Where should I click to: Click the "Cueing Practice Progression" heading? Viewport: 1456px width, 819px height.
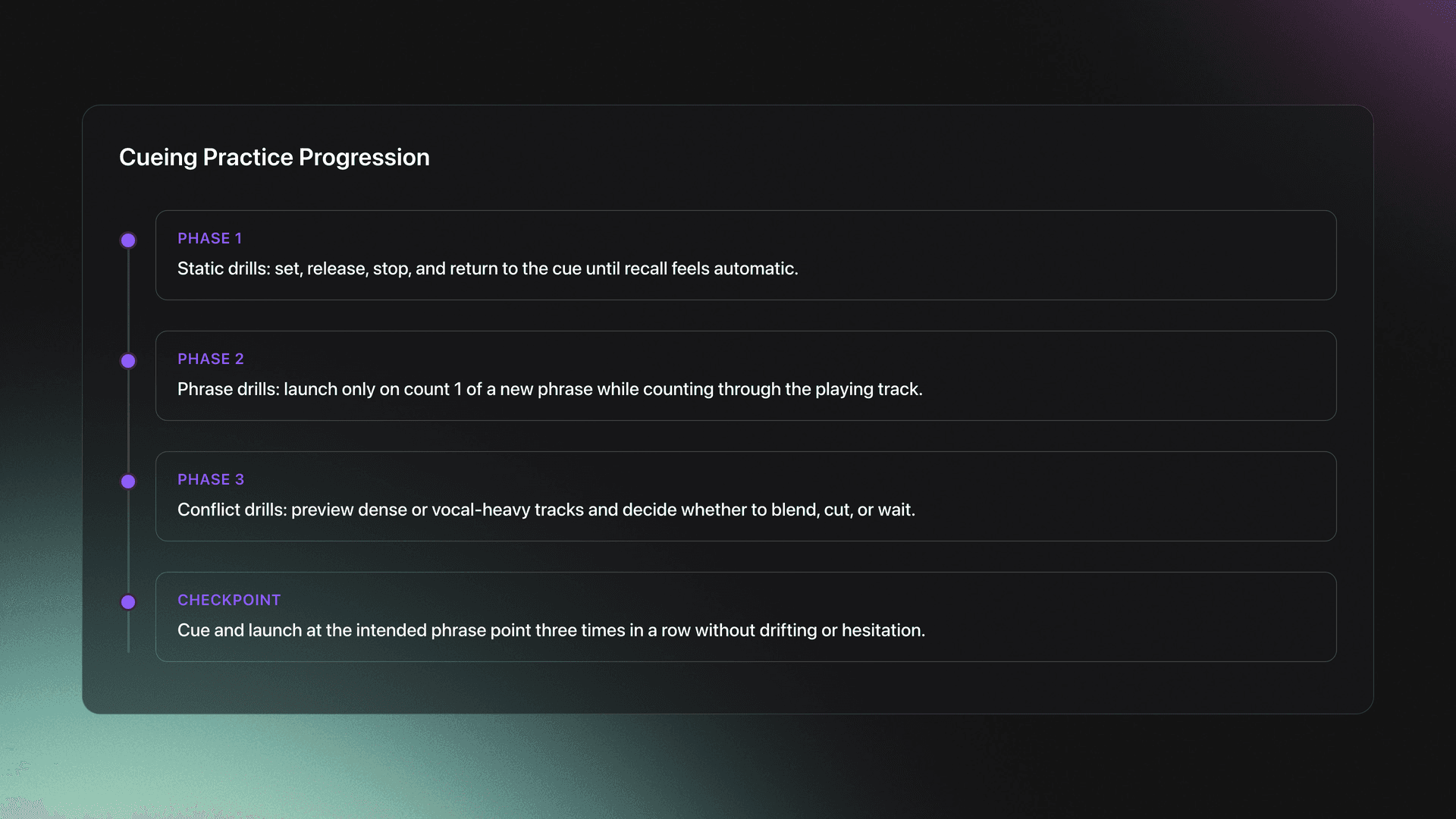275,157
